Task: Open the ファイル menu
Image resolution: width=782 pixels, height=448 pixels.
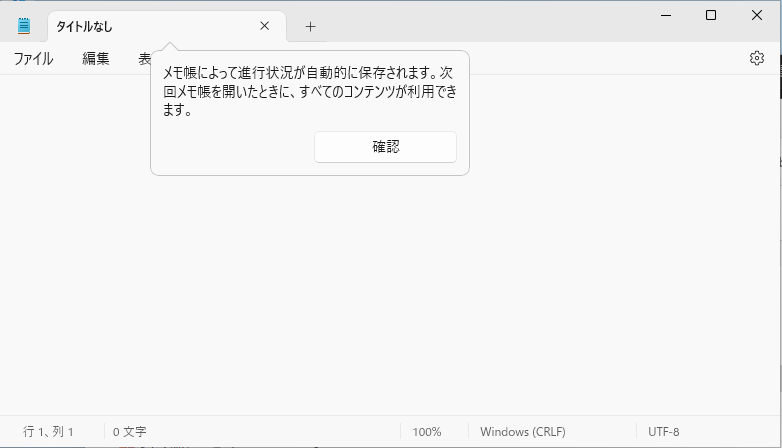Action: [x=33, y=59]
